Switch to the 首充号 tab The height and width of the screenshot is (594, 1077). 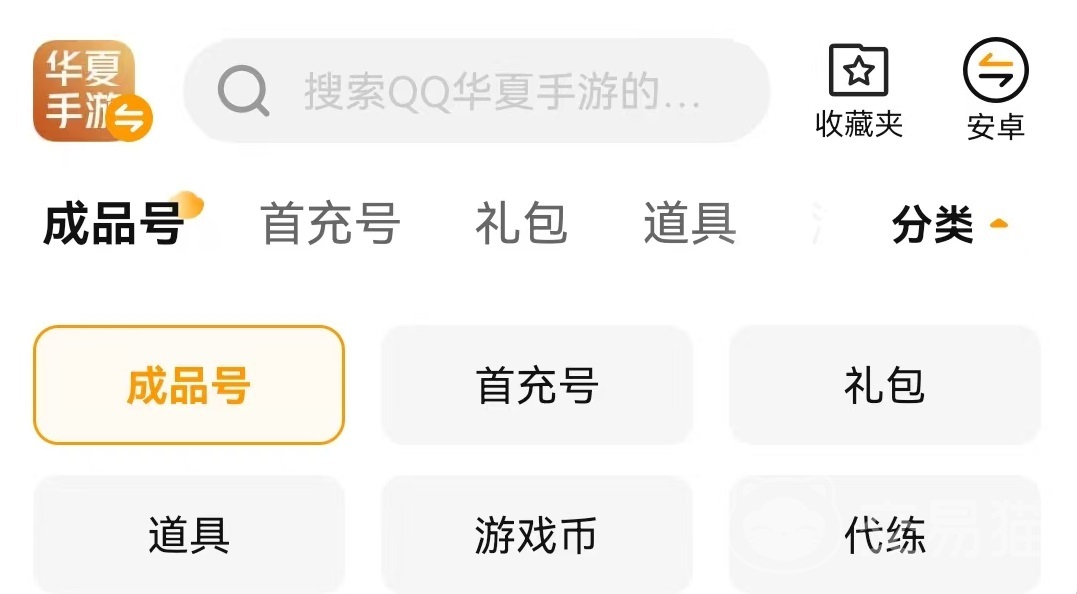coord(330,224)
